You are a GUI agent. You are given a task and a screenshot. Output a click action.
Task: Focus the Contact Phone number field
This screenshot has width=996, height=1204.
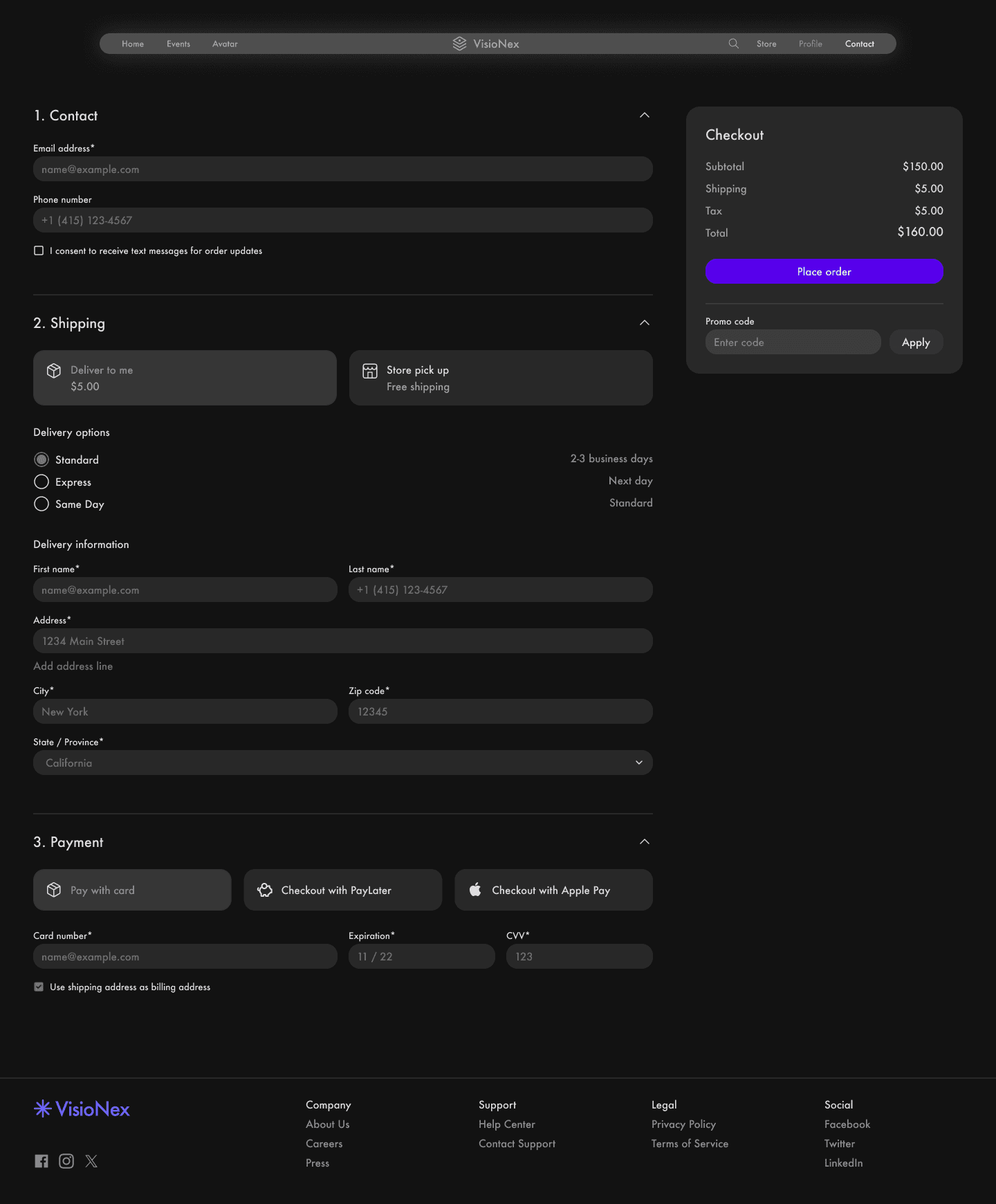click(343, 220)
